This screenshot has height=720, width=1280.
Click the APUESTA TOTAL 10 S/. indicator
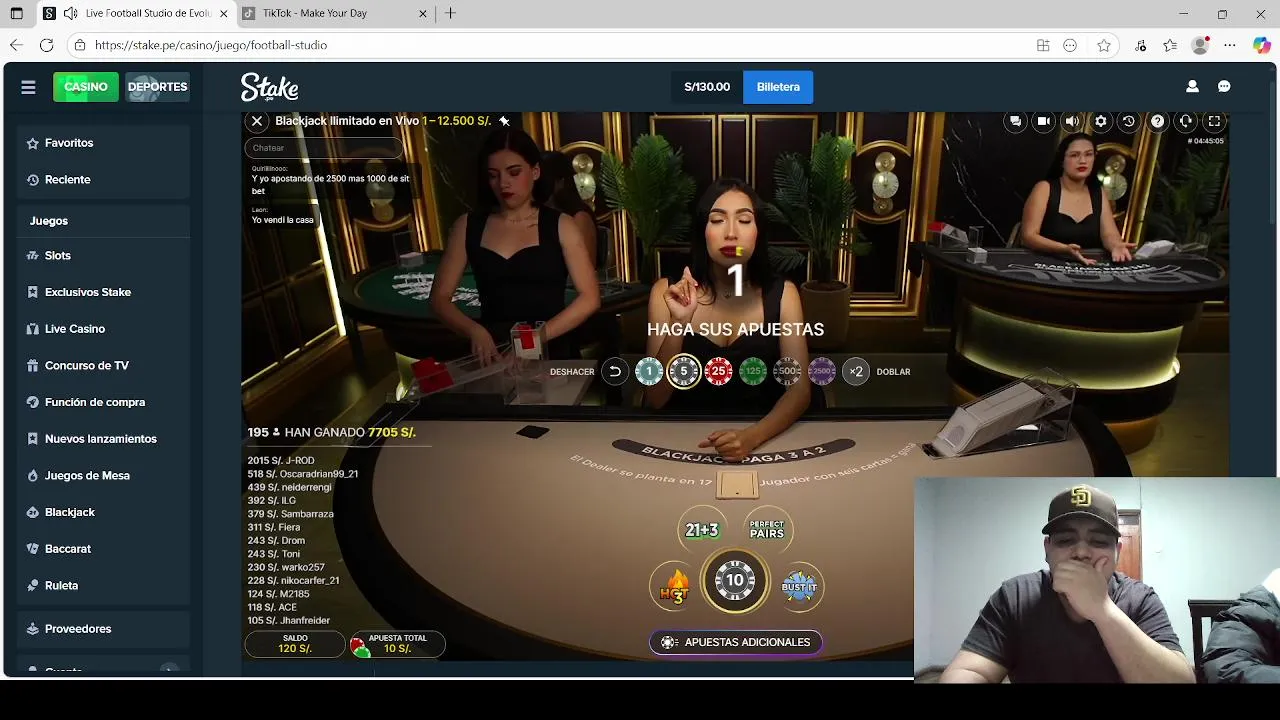coord(397,644)
